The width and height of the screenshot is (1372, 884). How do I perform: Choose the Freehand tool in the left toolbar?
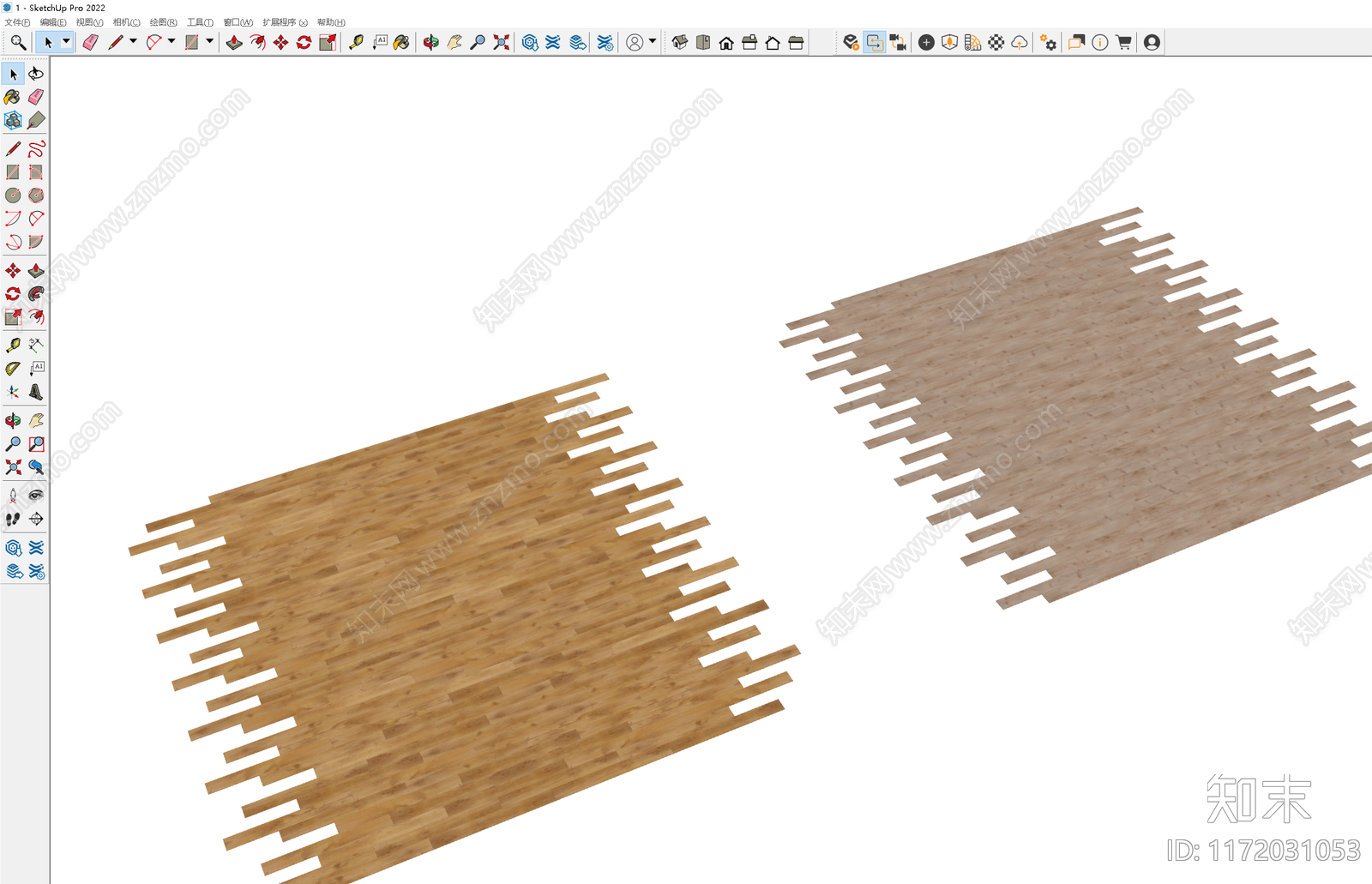coord(36,149)
